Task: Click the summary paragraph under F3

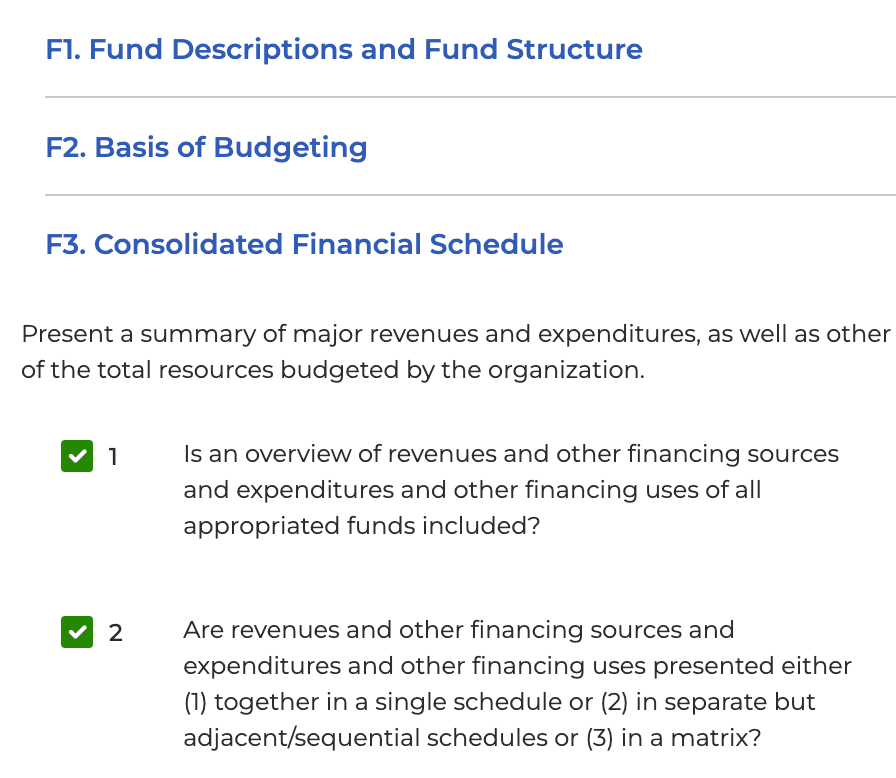Action: click(x=448, y=352)
